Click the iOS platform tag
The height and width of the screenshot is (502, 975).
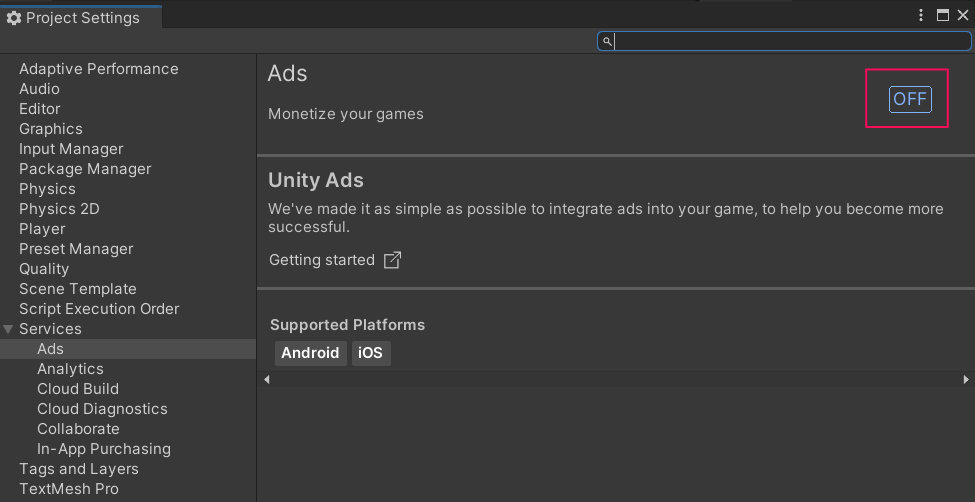(x=371, y=353)
